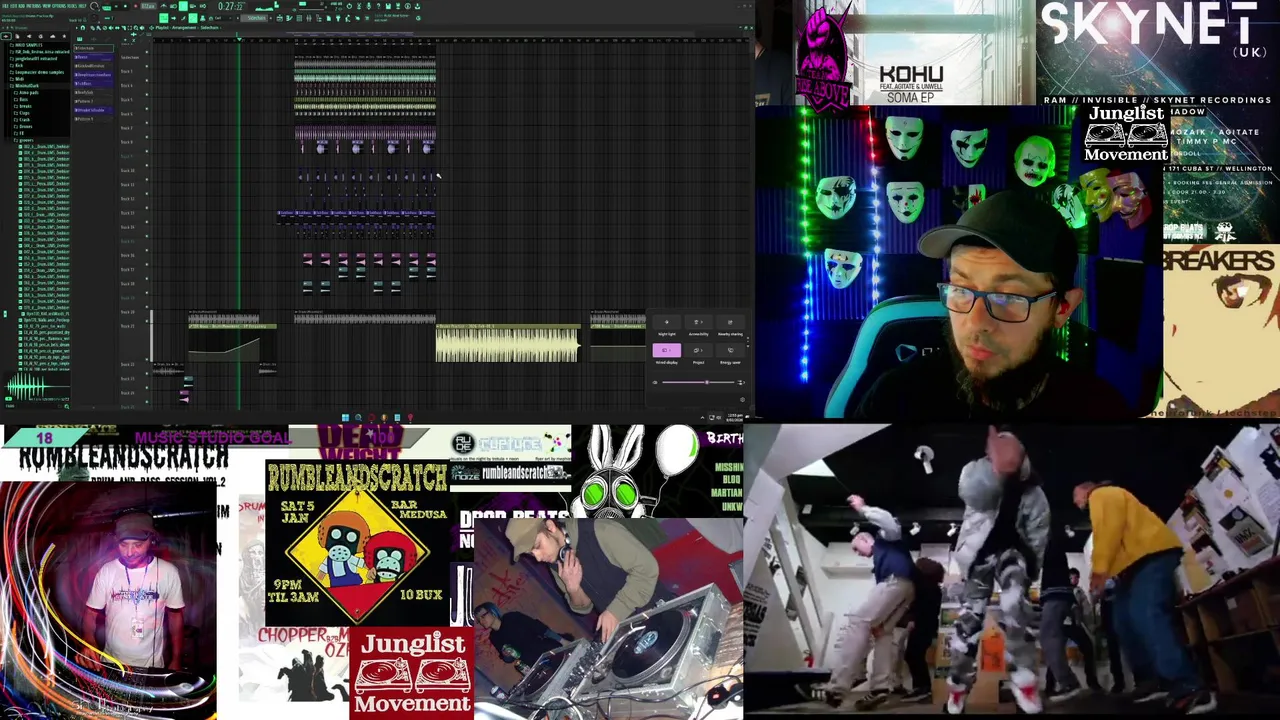The image size is (1280, 720).
Task: Open the FILE menu in FL Studio
Action: [x=4, y=6]
